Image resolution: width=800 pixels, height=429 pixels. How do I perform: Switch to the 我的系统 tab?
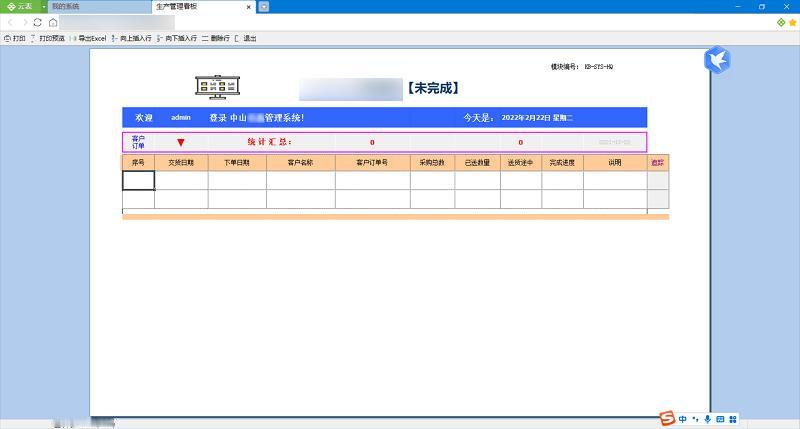click(x=65, y=7)
